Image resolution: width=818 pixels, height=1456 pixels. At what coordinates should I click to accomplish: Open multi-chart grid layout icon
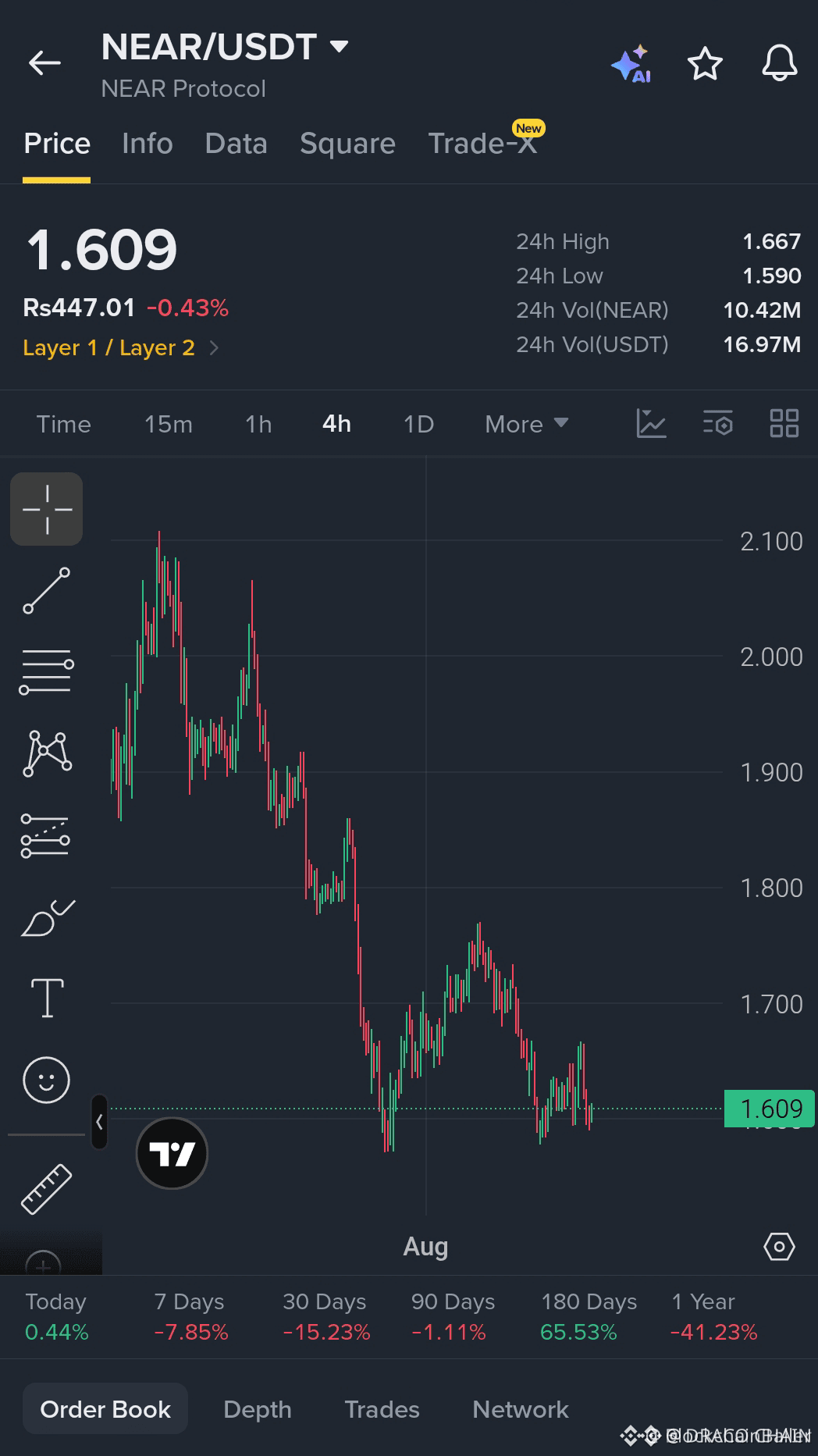[x=784, y=423]
